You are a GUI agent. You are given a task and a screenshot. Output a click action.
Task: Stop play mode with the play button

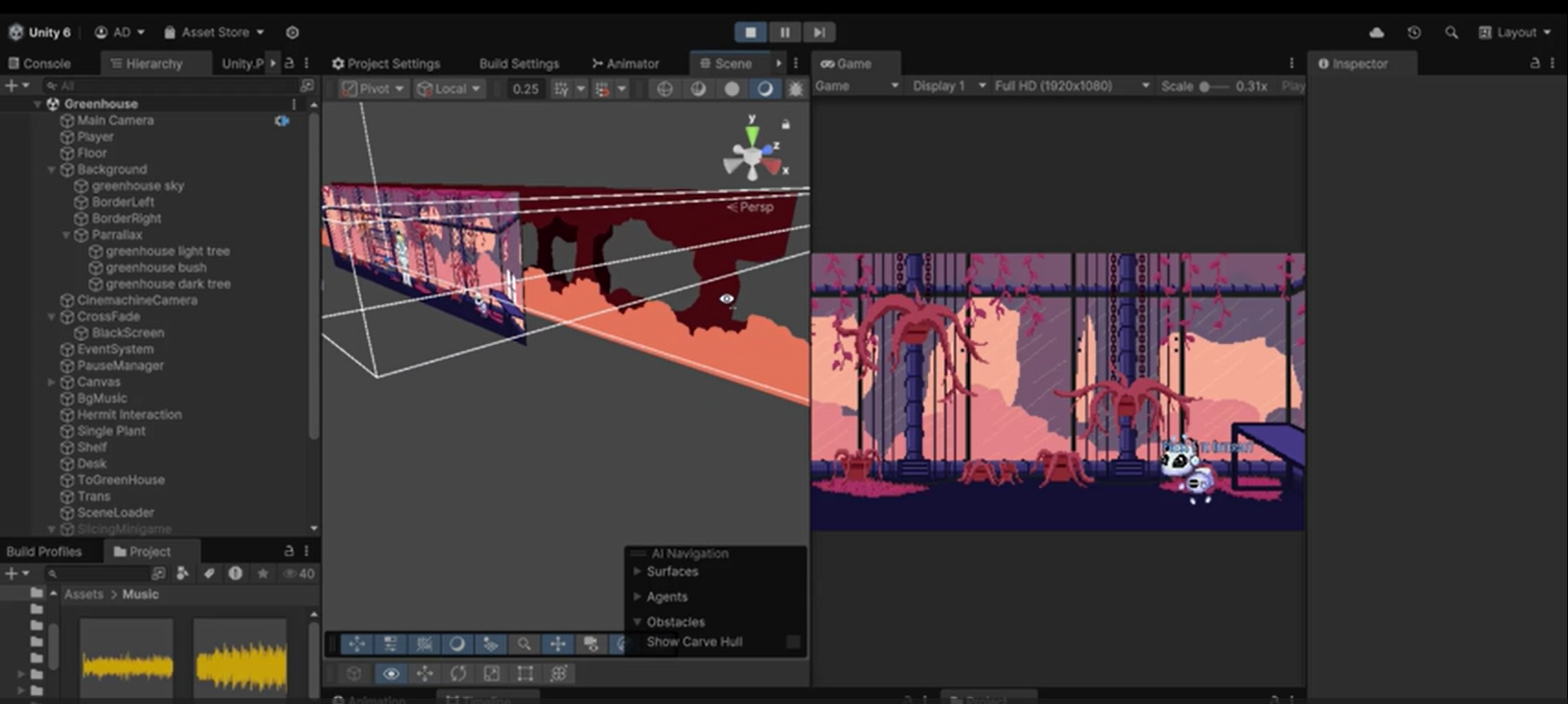(x=750, y=32)
